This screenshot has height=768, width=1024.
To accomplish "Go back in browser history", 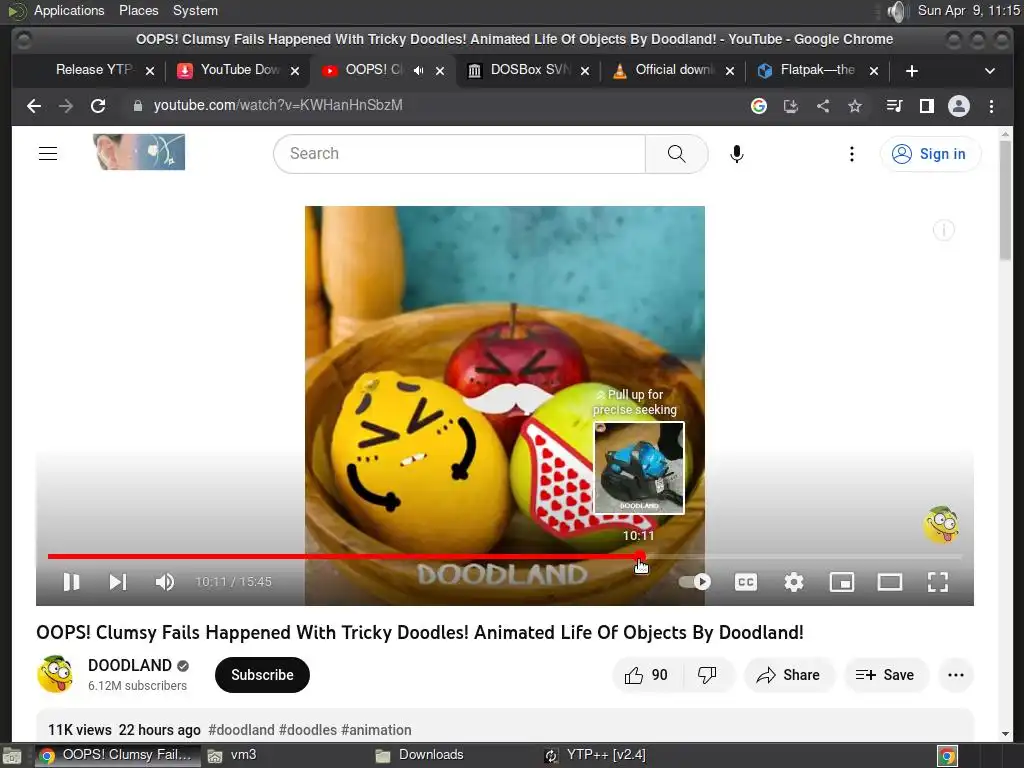I will [x=34, y=106].
